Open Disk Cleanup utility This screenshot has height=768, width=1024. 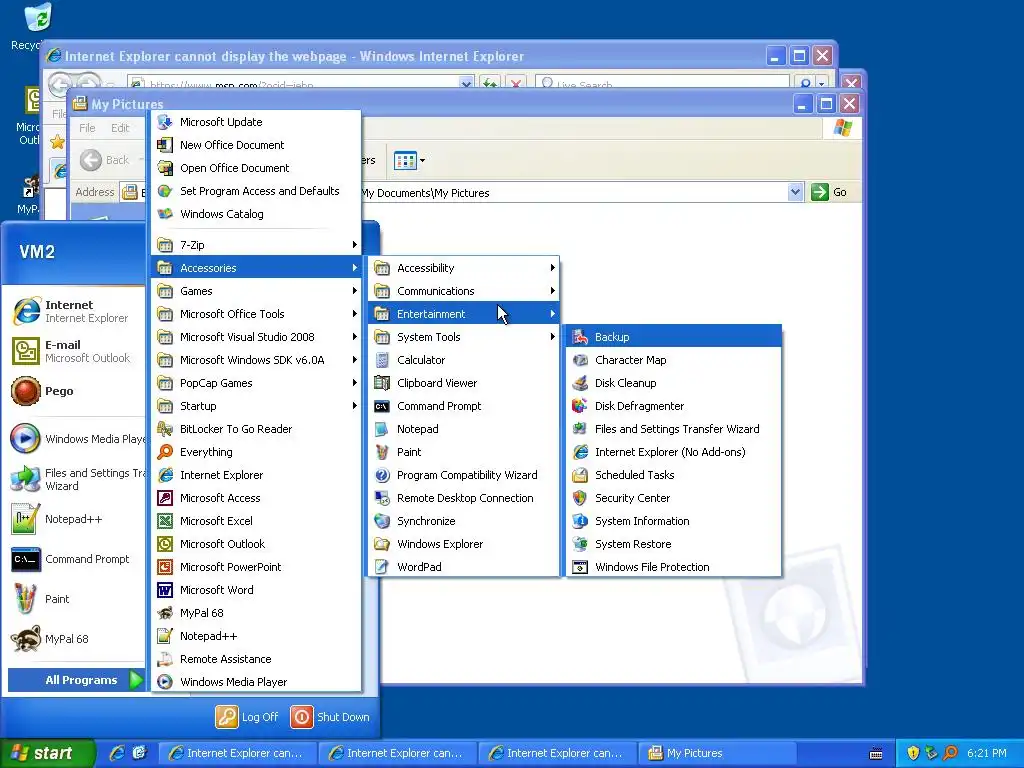click(673, 383)
